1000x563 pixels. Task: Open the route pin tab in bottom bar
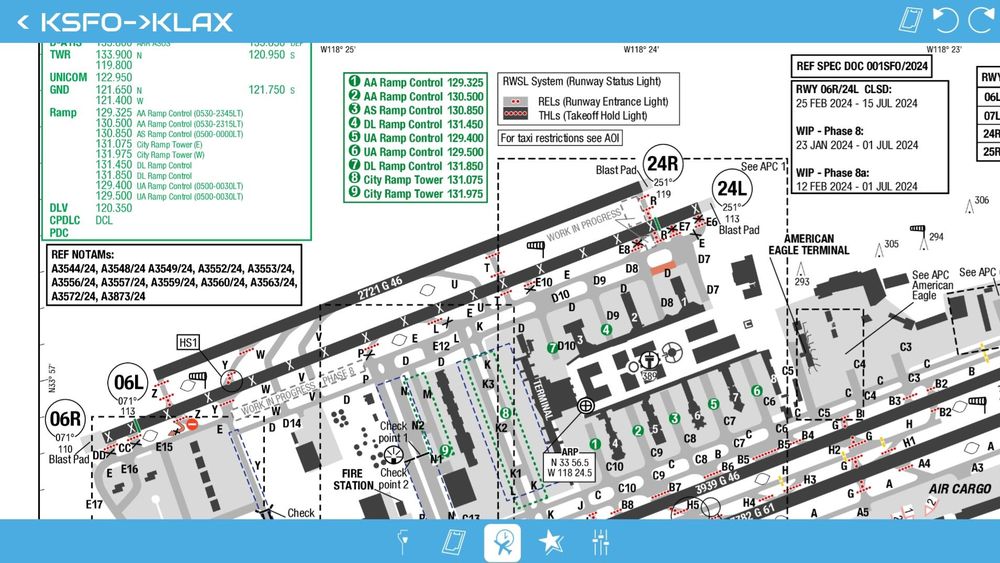tap(402, 543)
